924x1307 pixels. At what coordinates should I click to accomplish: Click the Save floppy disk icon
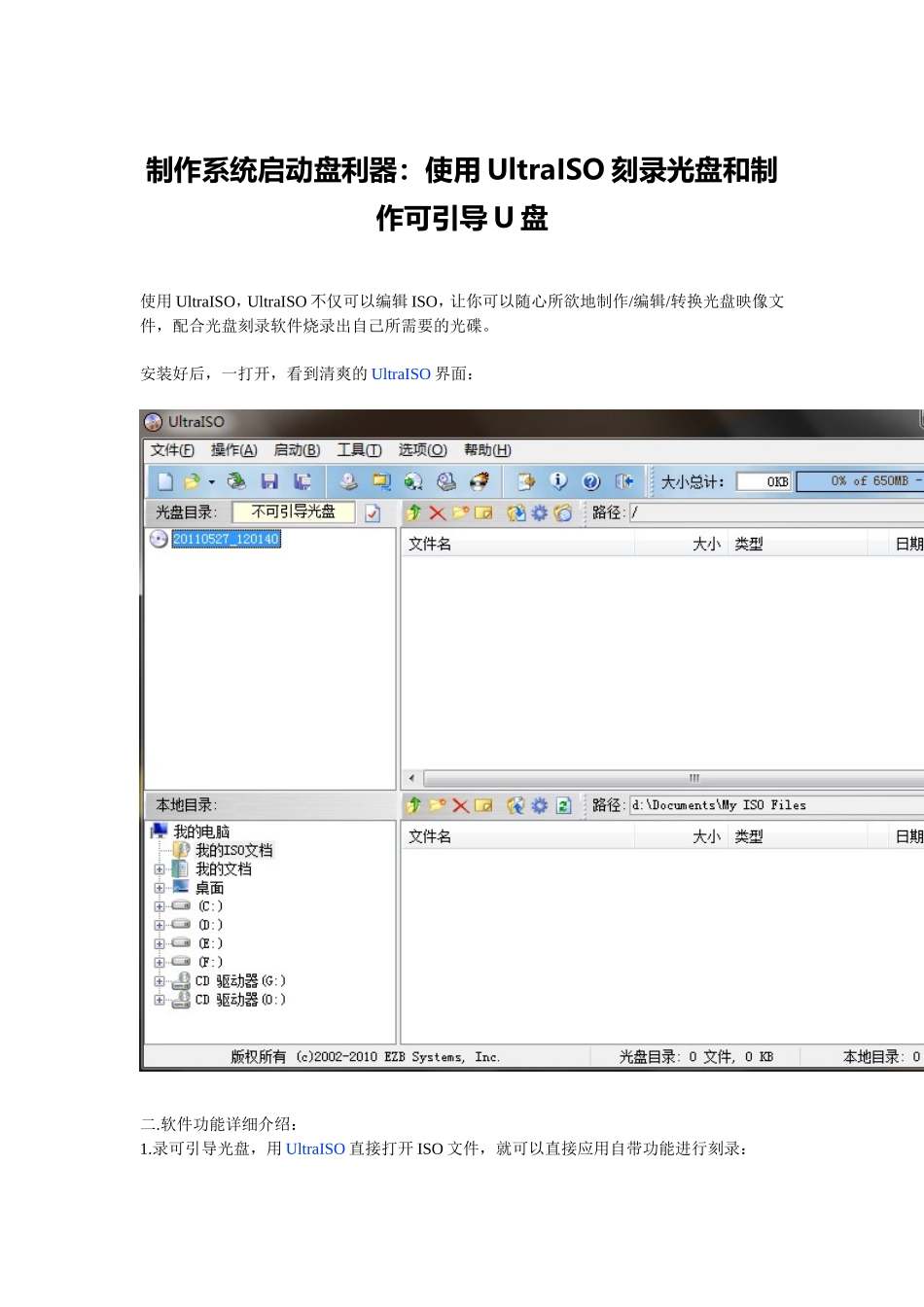pyautogui.click(x=269, y=481)
